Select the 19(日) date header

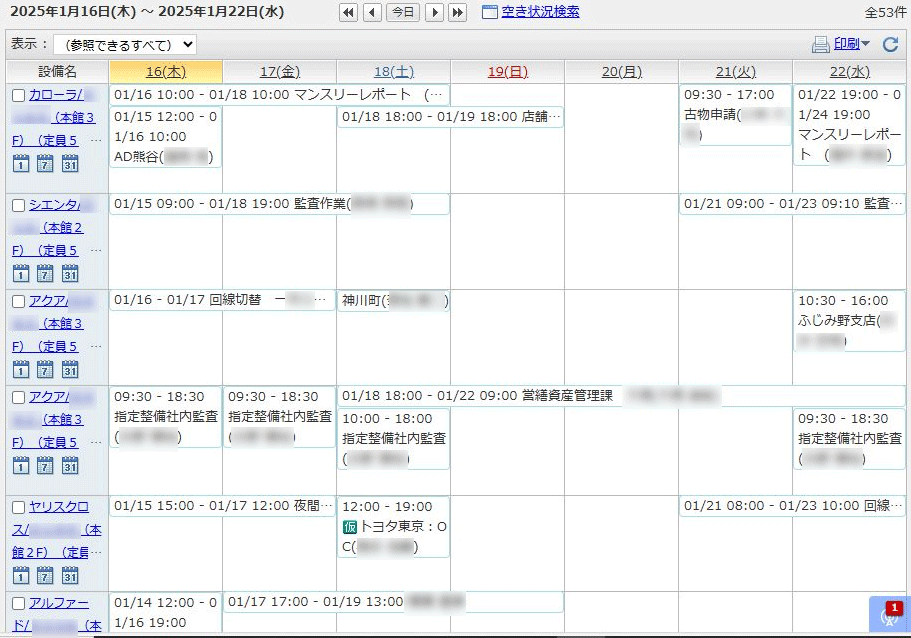point(507,72)
